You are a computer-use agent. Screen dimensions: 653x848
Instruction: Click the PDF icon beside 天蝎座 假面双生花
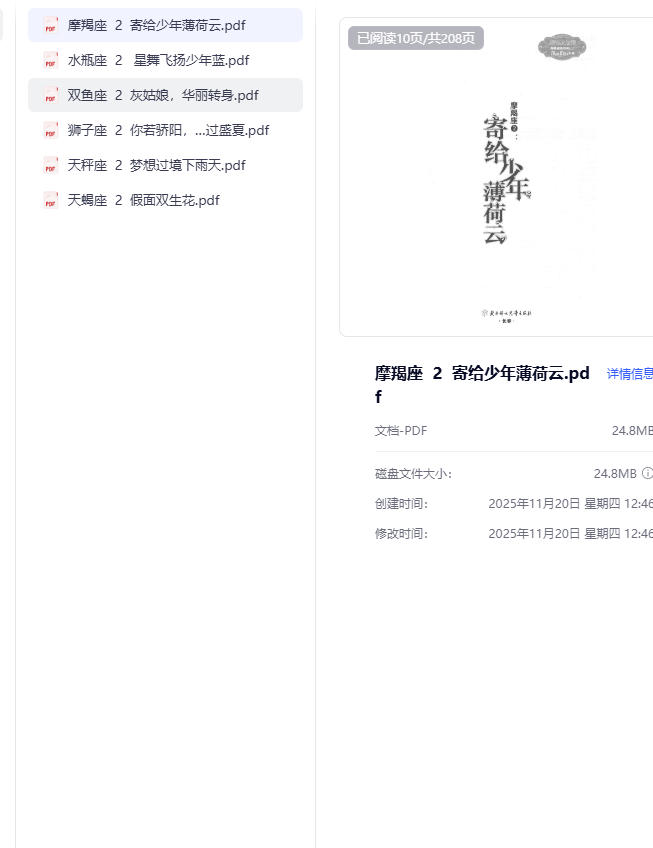[x=50, y=201]
